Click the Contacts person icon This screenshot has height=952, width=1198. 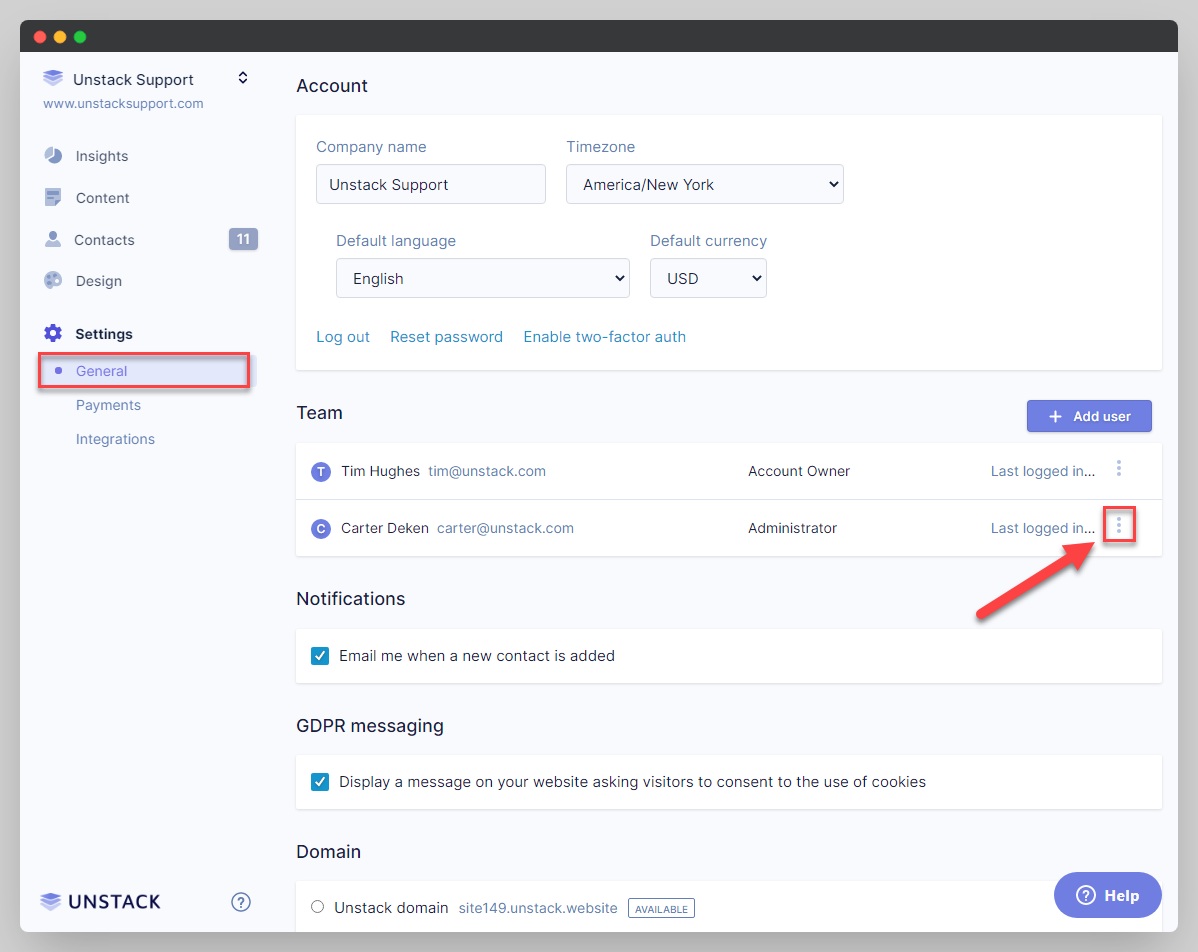coord(53,240)
